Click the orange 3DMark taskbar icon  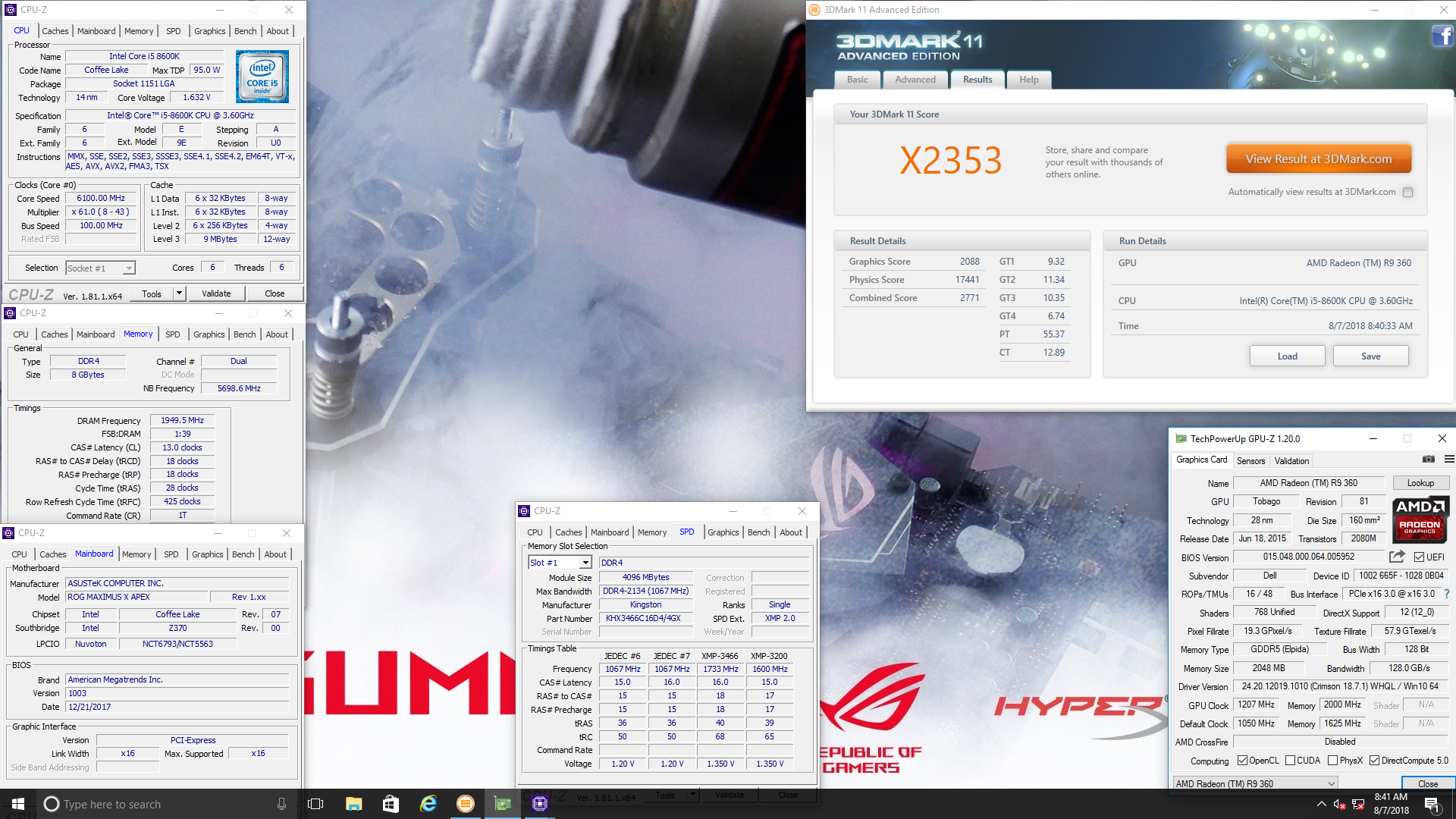click(466, 804)
